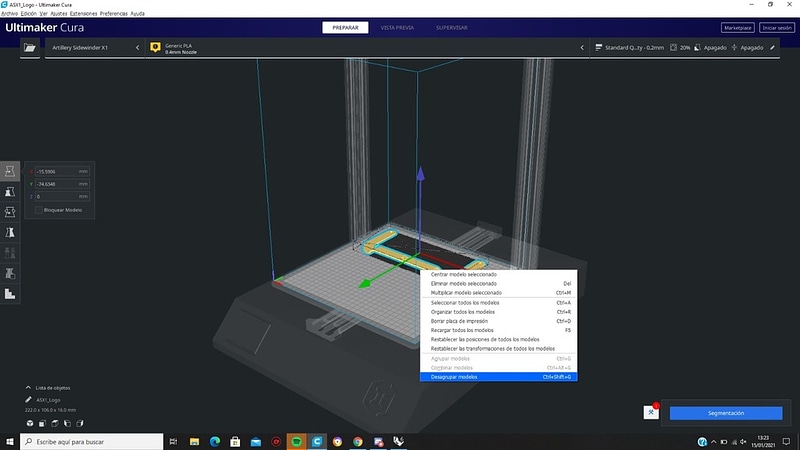Image resolution: width=800 pixels, height=450 pixels.
Task: Click the support Apagado icon
Action: pos(697,47)
